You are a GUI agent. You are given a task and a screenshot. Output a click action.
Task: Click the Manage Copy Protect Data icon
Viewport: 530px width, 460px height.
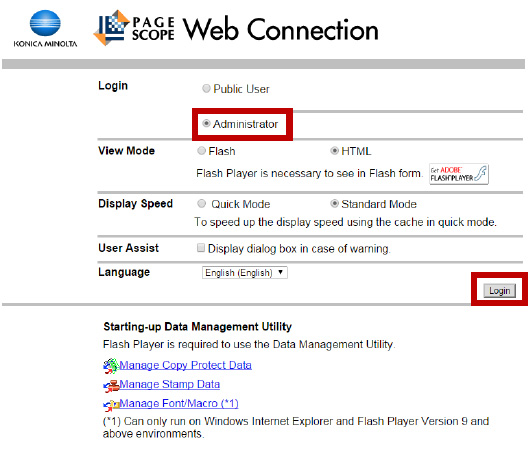[111, 366]
